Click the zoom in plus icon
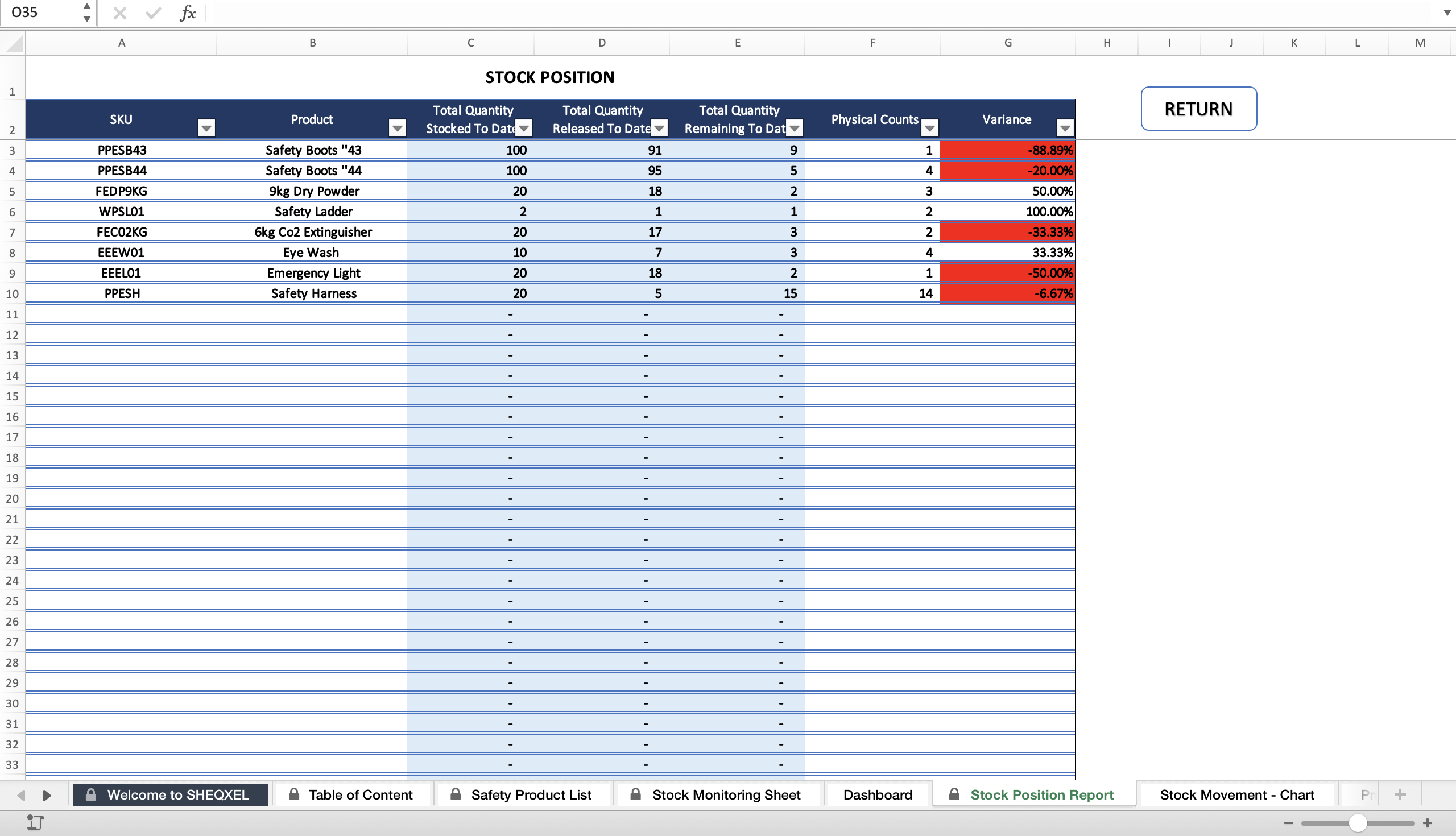Screen dimensions: 1456x836 pyautogui.click(x=1428, y=823)
